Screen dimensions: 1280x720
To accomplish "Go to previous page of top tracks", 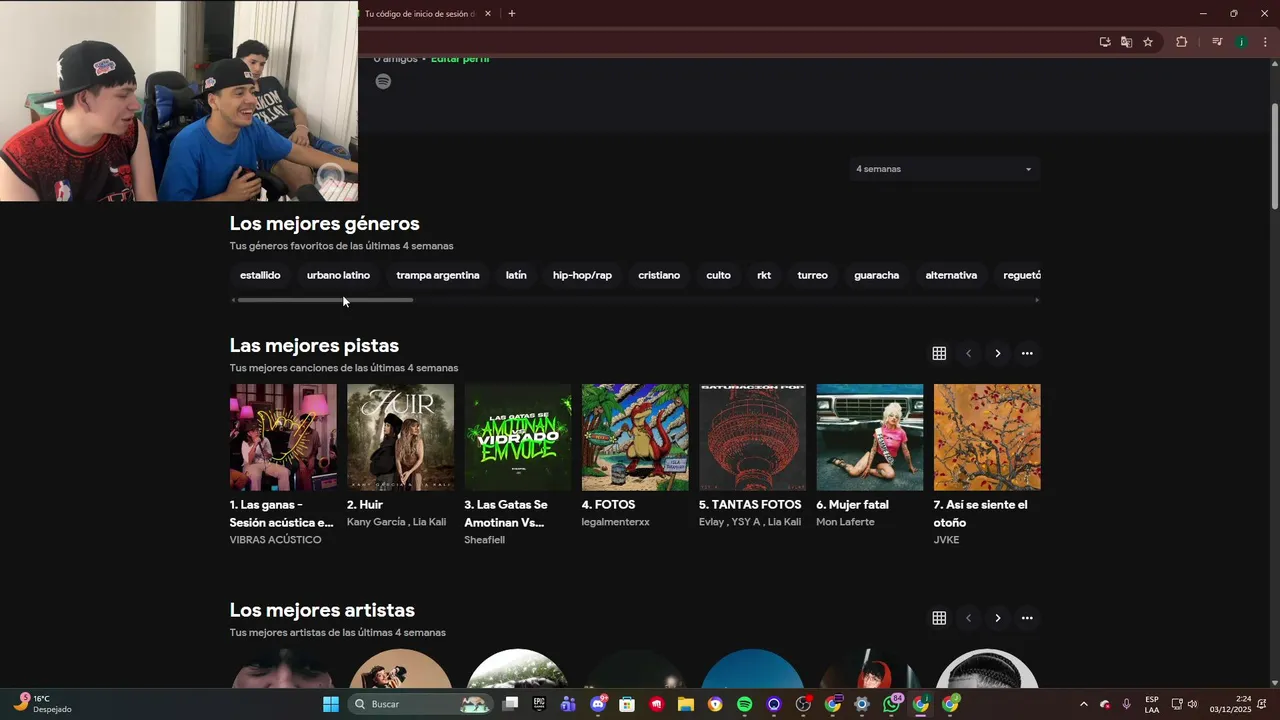I will click(x=968, y=353).
